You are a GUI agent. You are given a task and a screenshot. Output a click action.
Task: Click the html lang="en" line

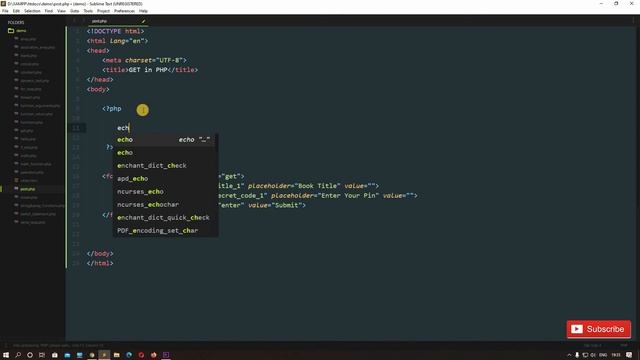[x=117, y=41]
